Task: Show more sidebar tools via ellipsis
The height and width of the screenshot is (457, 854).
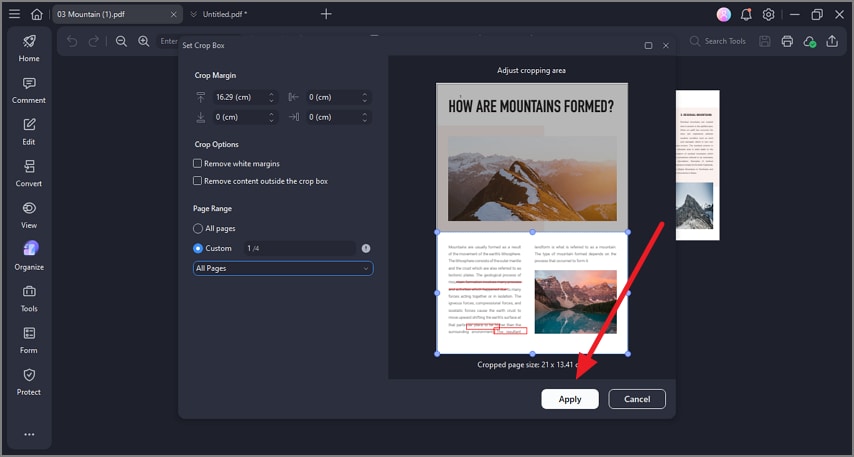Action: 29,434
